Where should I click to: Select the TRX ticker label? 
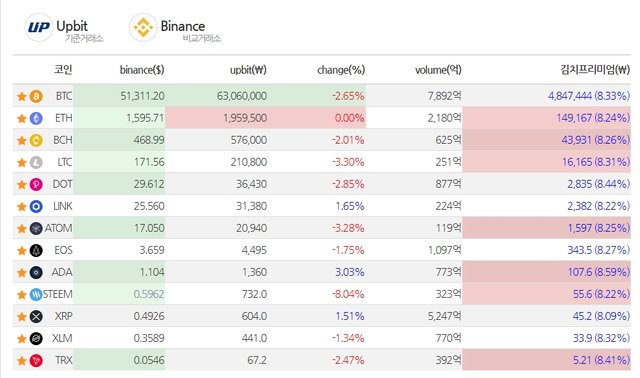pyautogui.click(x=64, y=361)
